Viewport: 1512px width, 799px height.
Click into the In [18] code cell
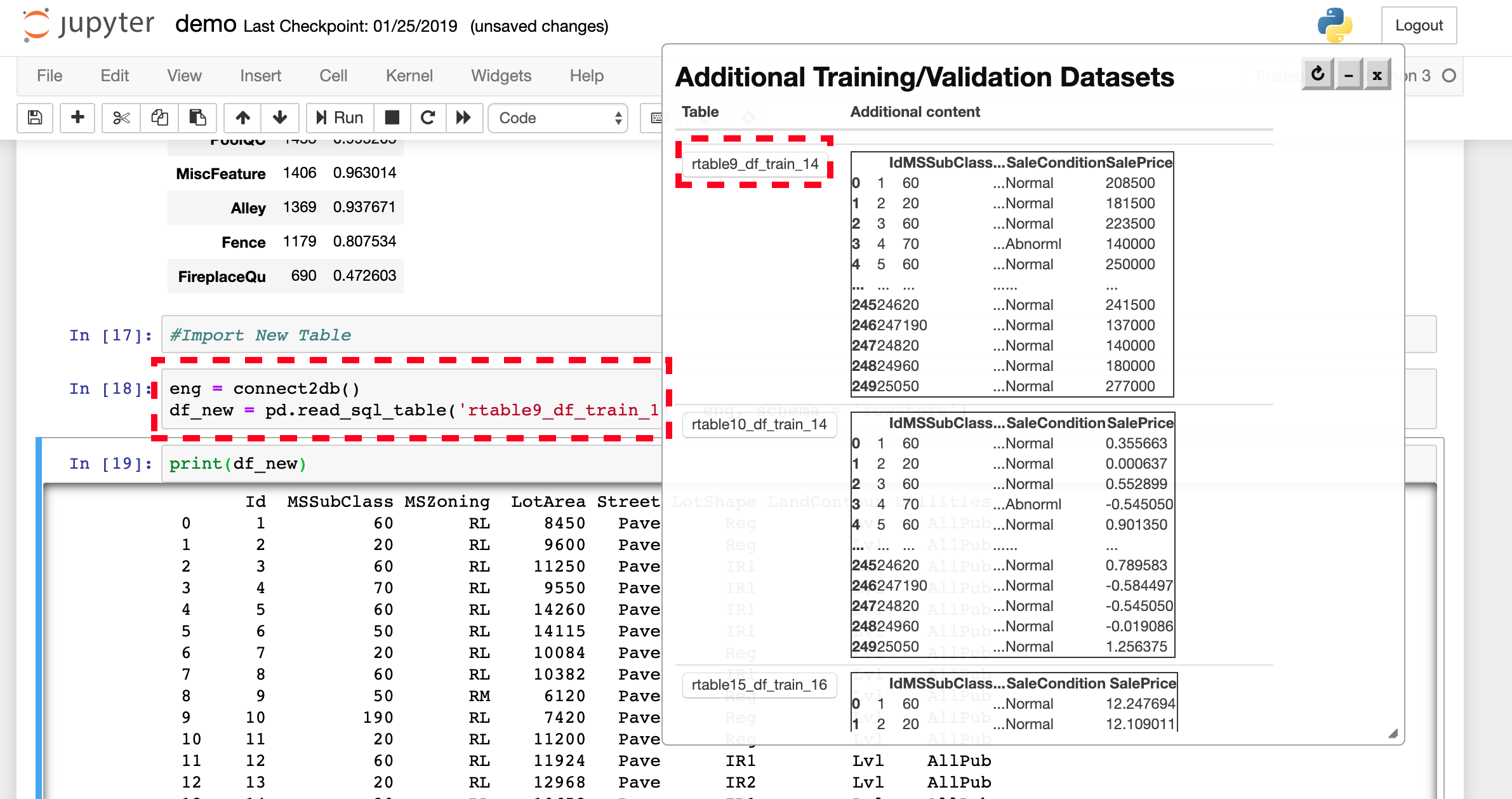411,399
